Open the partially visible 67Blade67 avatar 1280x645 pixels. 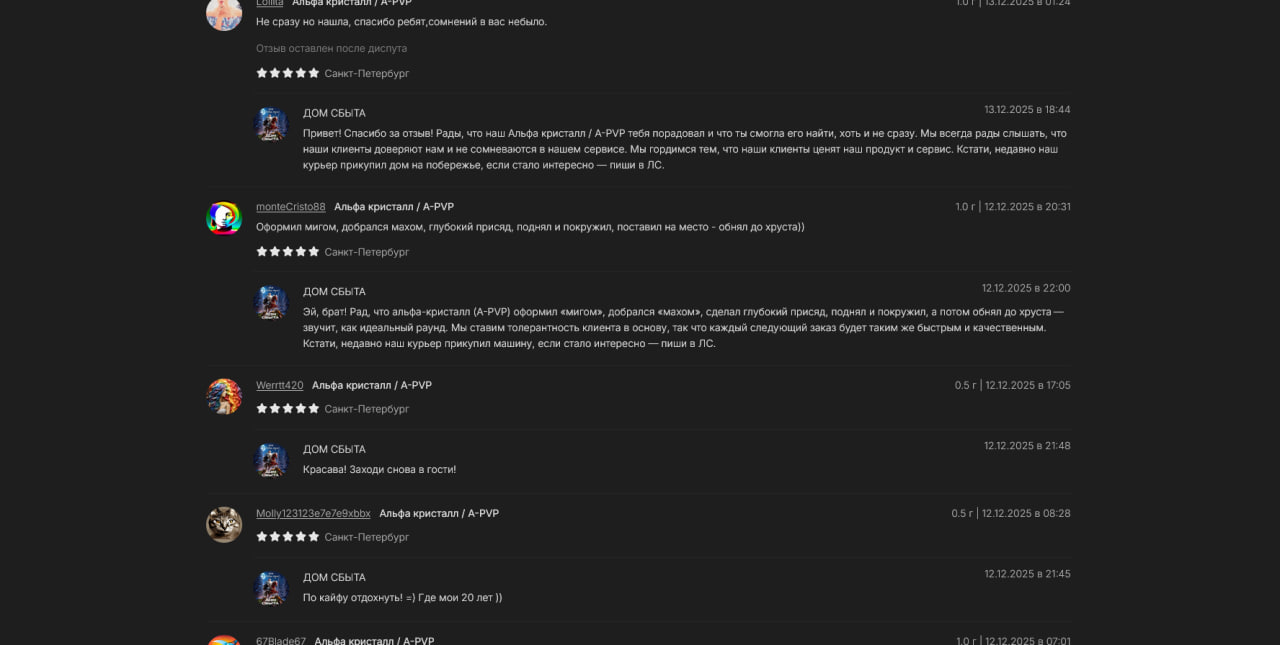click(224, 640)
